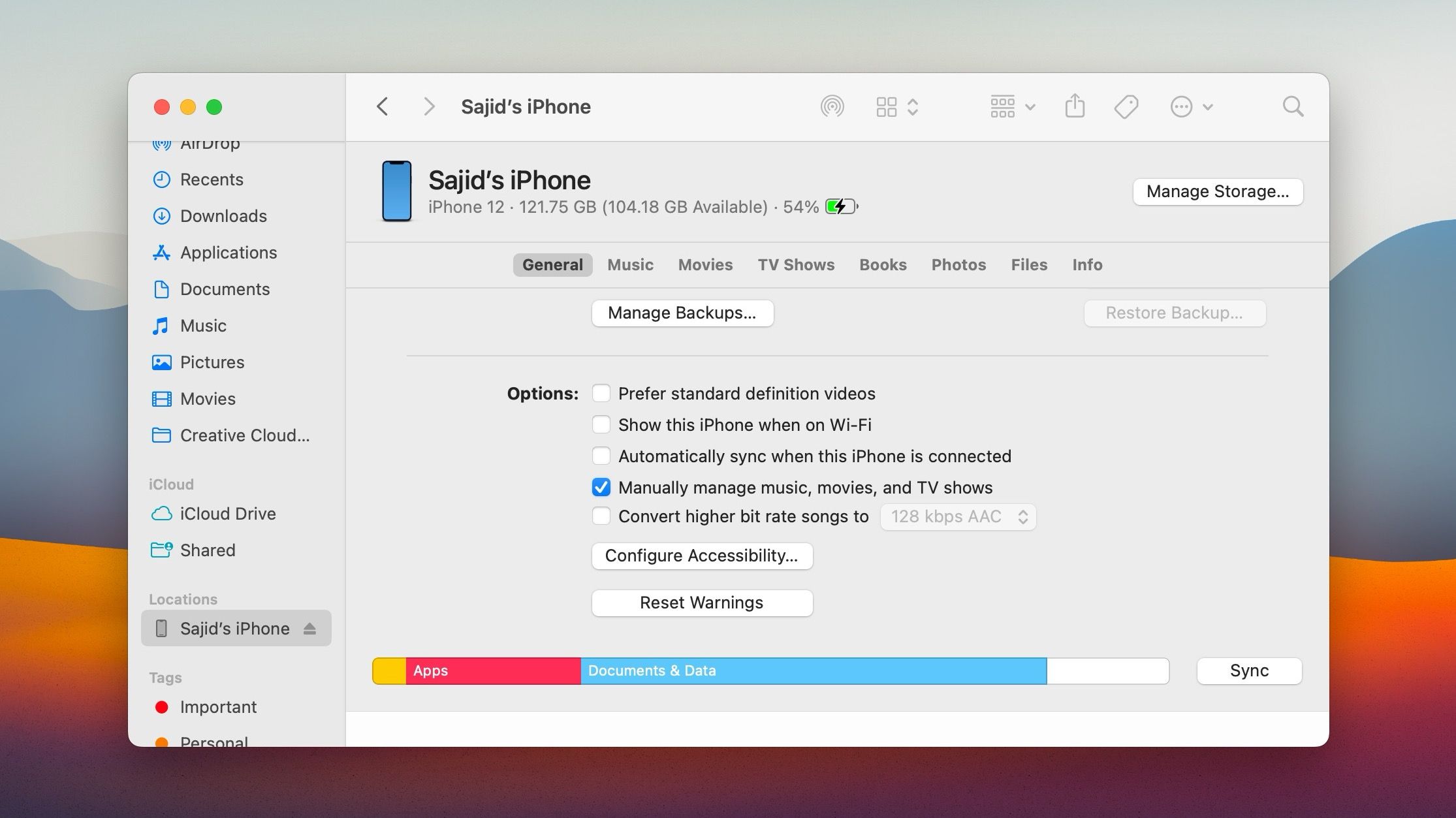Open the grouping options chevron in the toolbar
Screen dimensions: 1456x818
click(1030, 106)
